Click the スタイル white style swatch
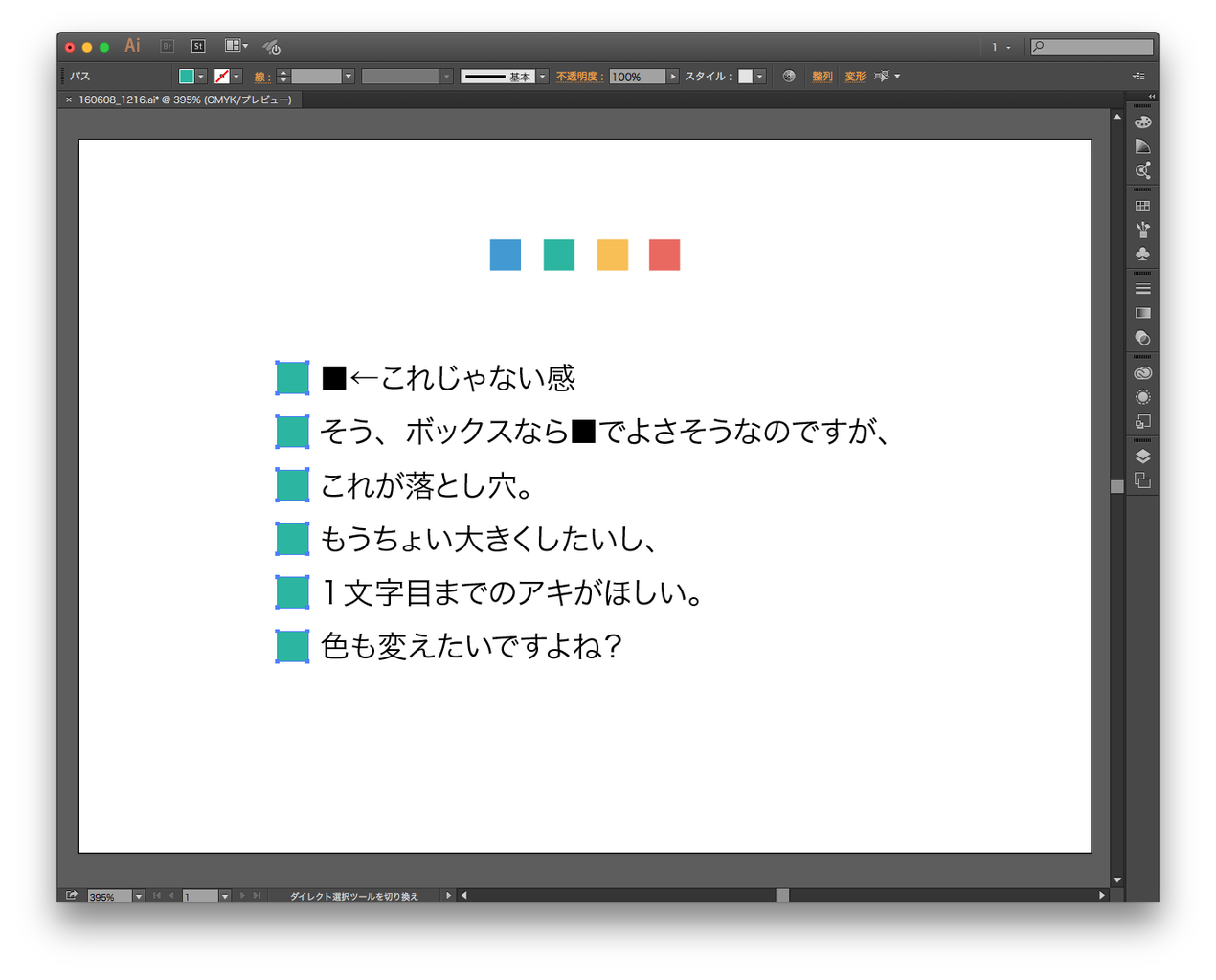 [x=746, y=77]
